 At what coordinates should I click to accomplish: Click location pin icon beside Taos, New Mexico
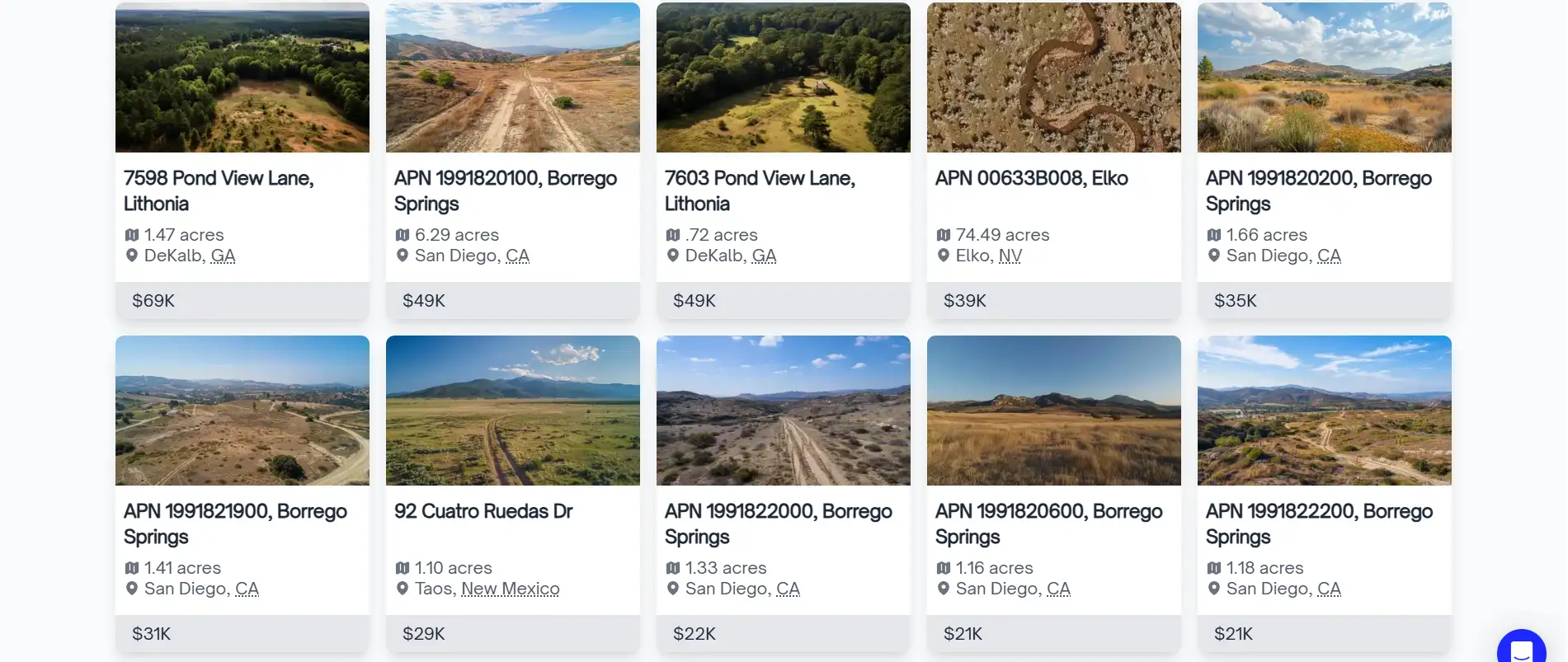point(403,589)
